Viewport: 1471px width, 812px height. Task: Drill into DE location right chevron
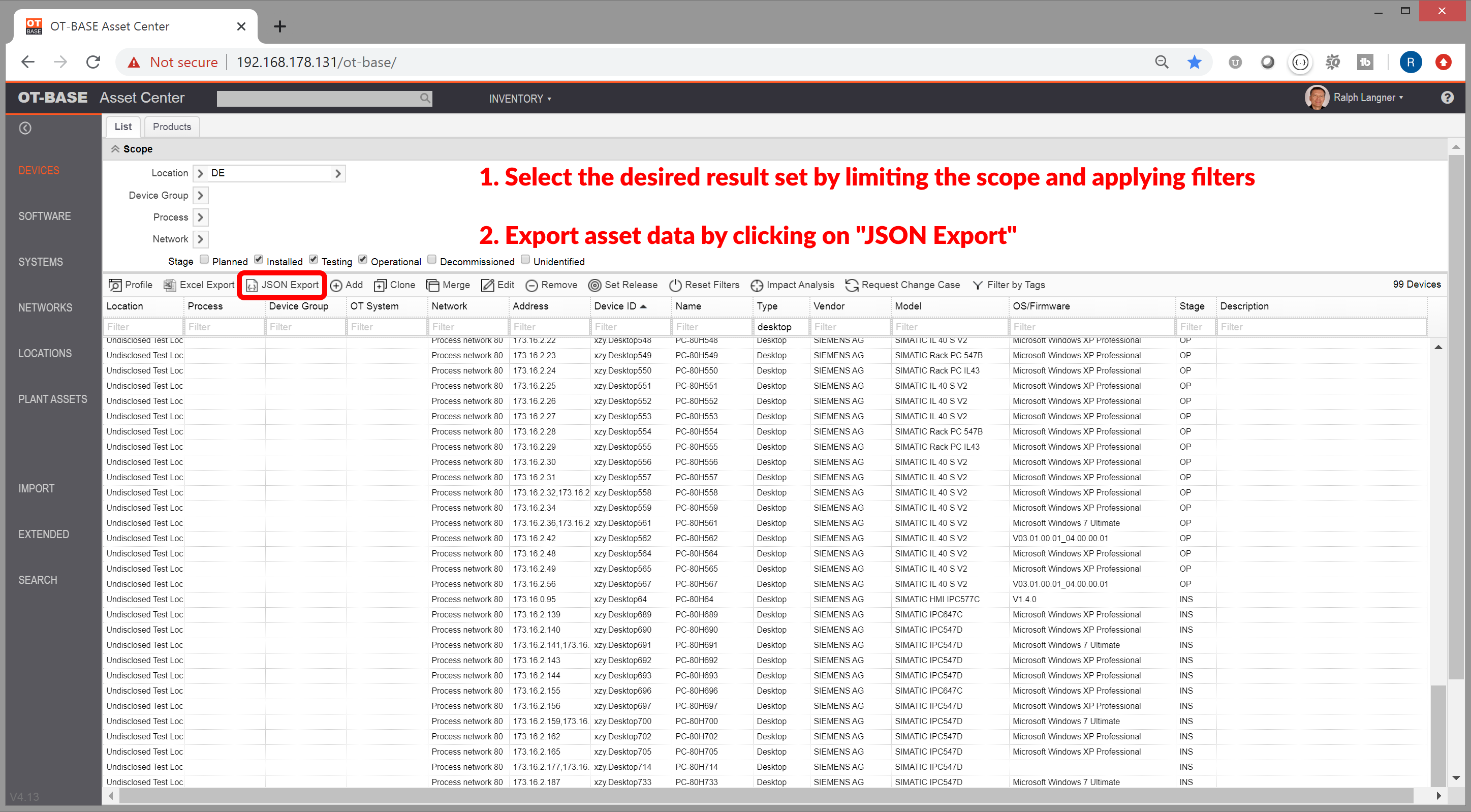tap(338, 174)
